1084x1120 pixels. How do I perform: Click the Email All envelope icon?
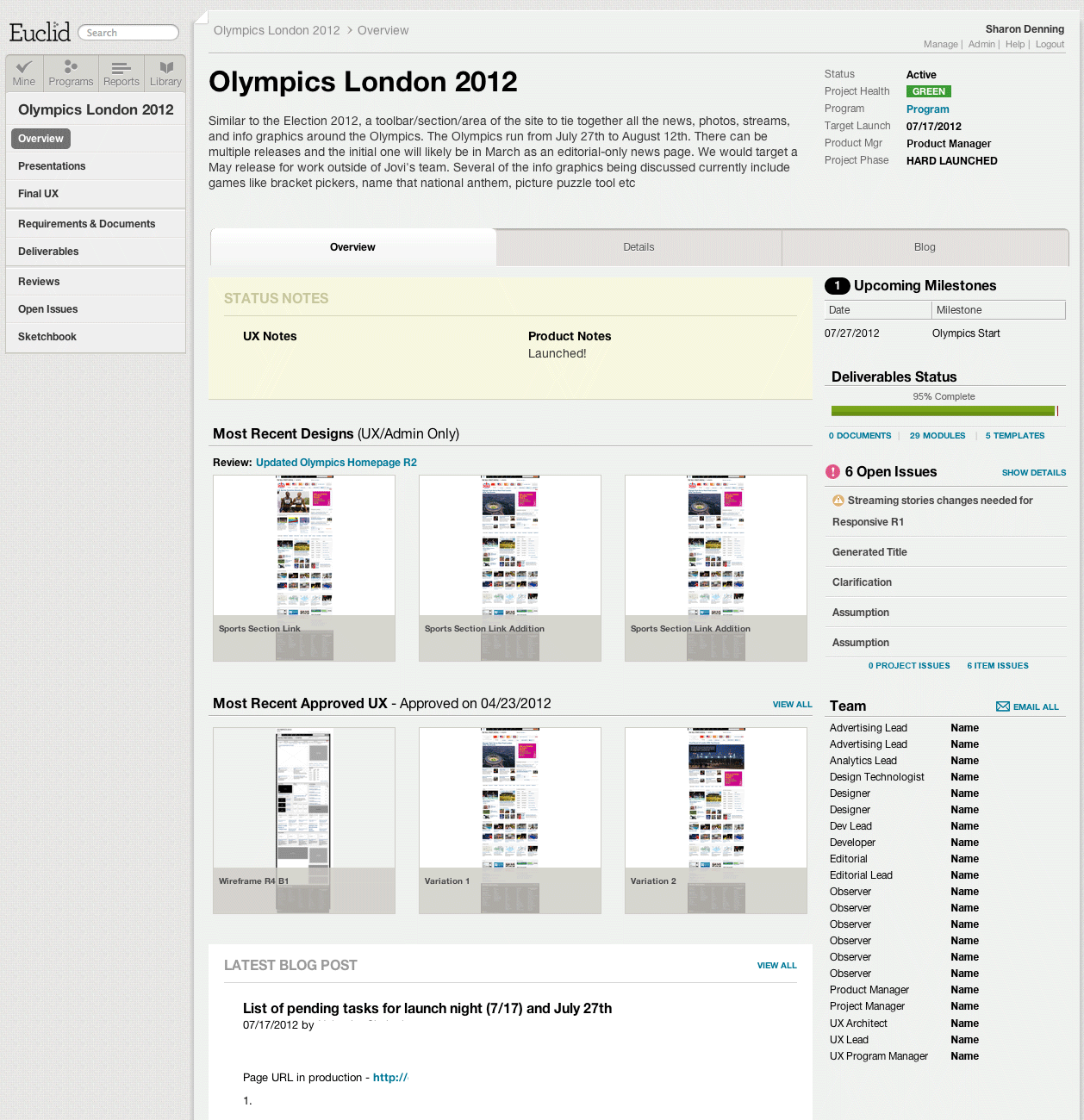point(1003,706)
